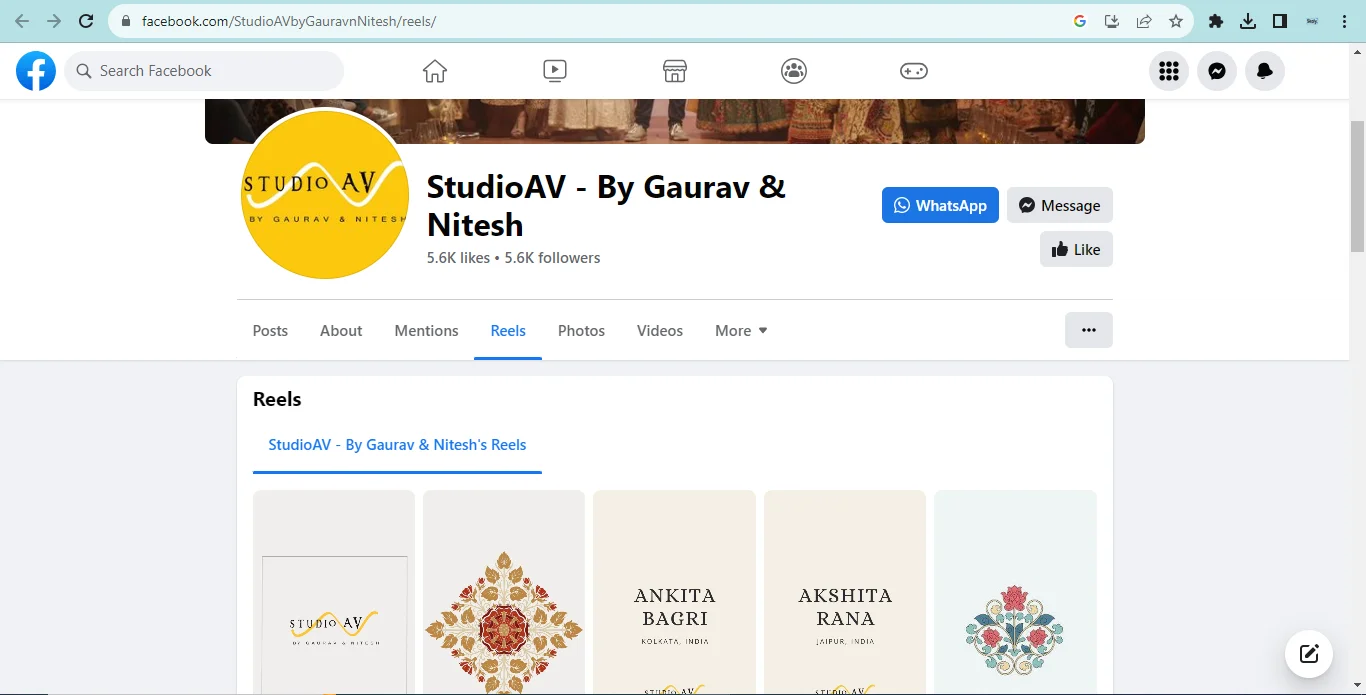
Task: Switch to Mentions tab
Action: point(426,331)
